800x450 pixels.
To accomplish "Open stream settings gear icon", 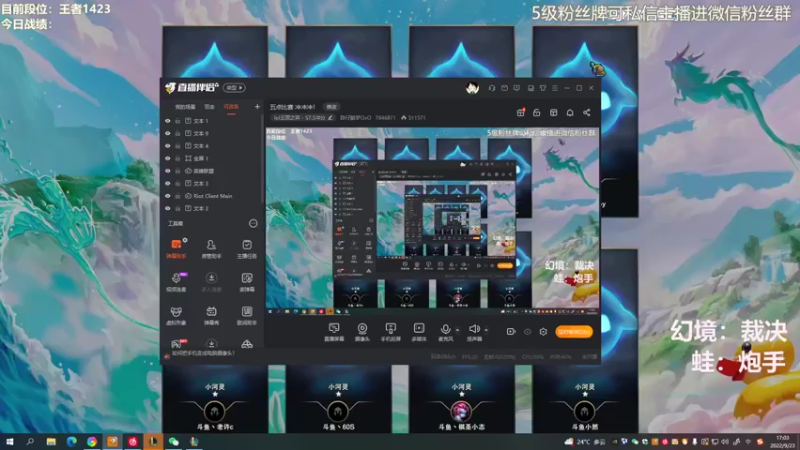I will click(x=543, y=332).
